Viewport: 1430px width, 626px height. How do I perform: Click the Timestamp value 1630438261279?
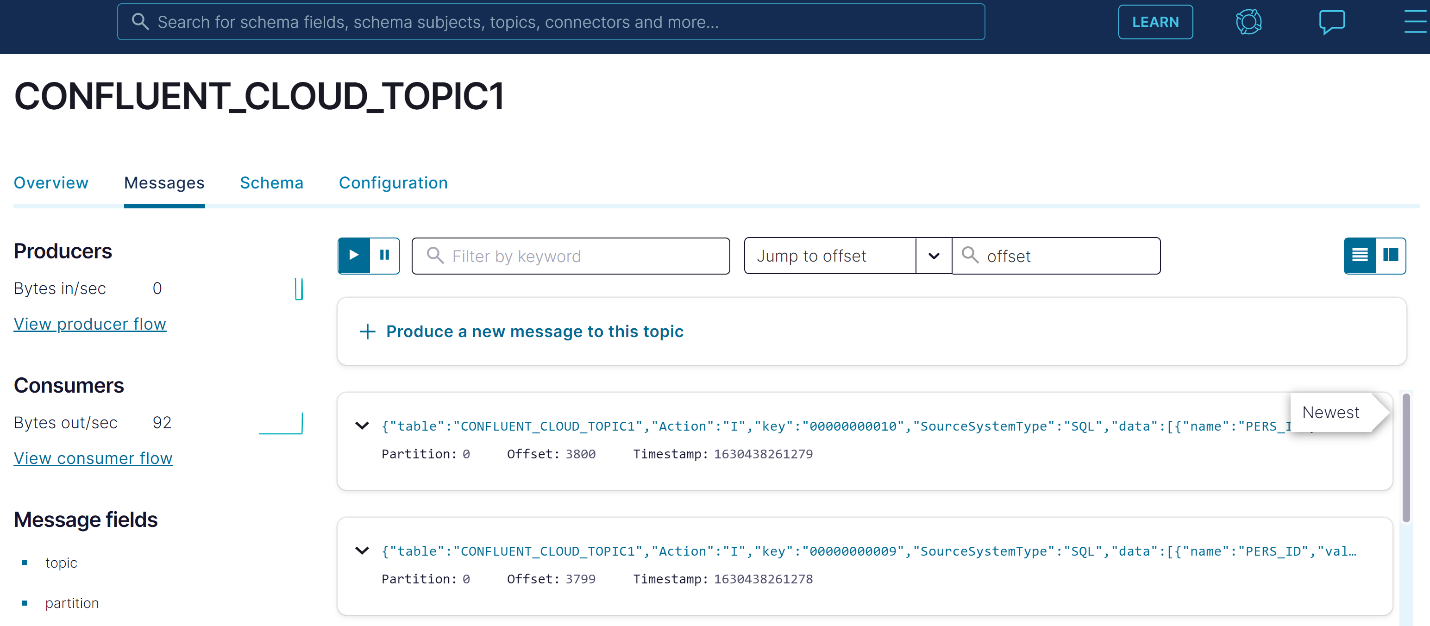(x=761, y=454)
